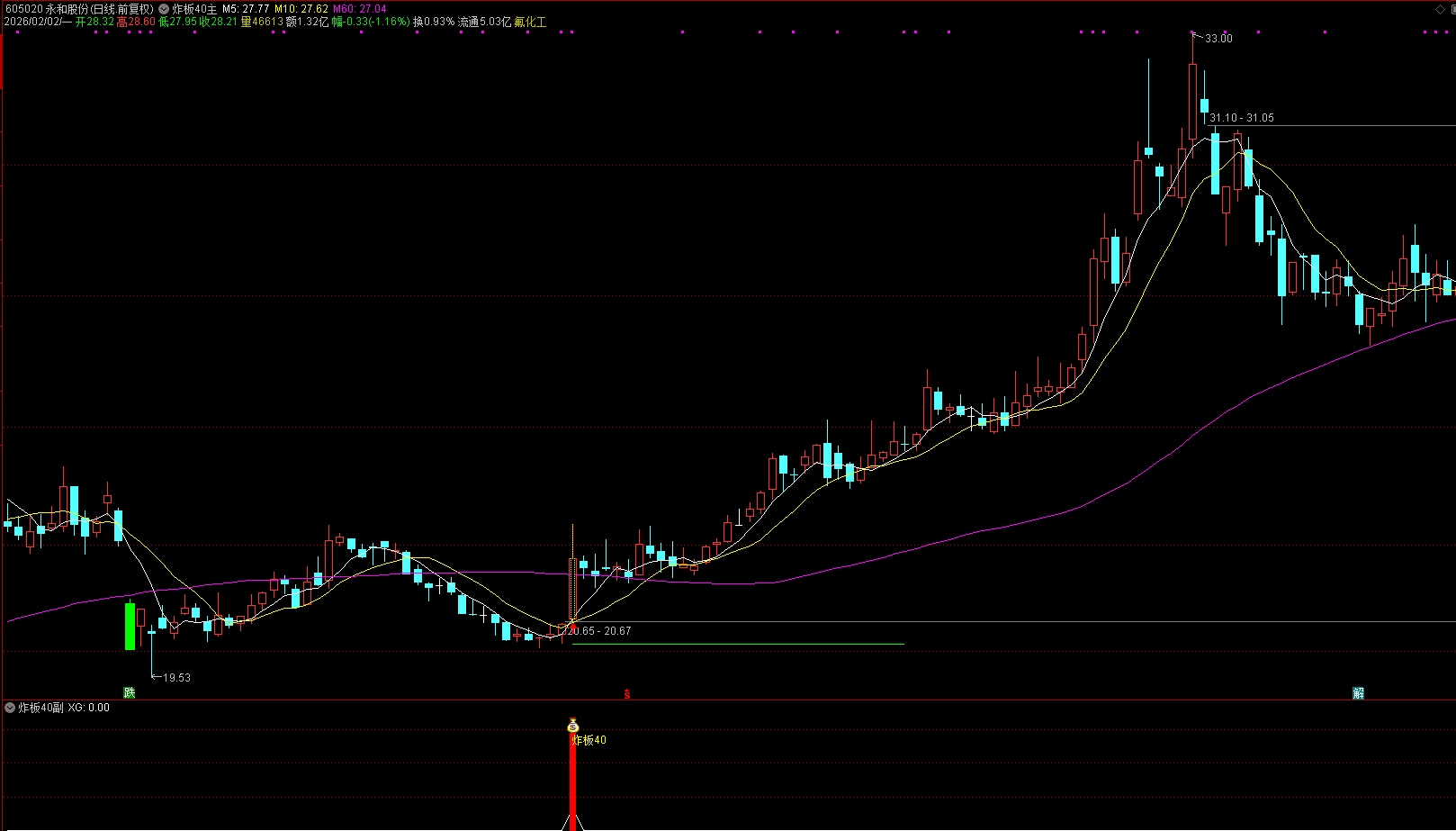Click the money bag signal icon
1456x831 pixels.
[x=573, y=725]
